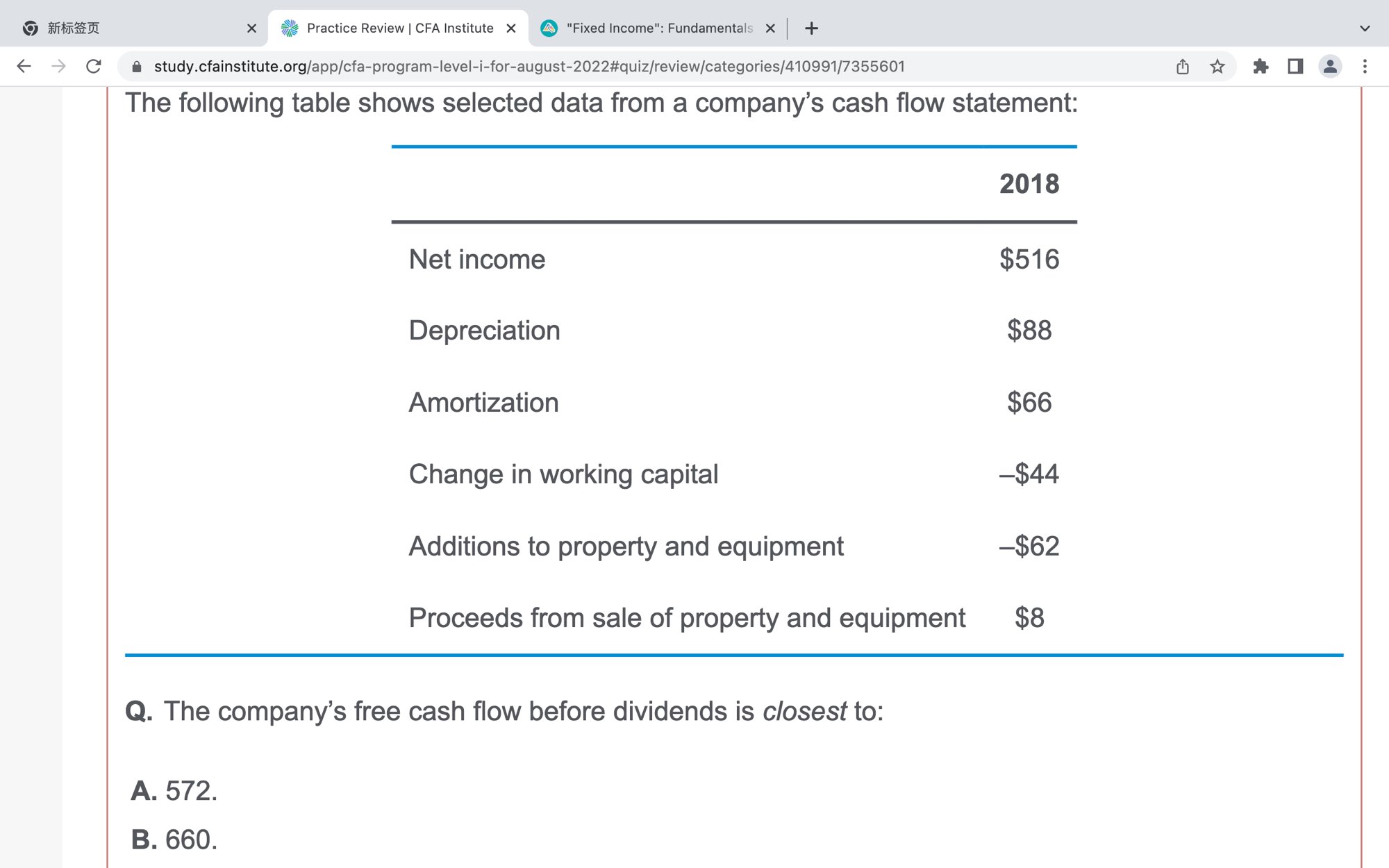Open Chrome three-dot menu
Image resolution: width=1389 pixels, height=868 pixels.
coord(1365,66)
